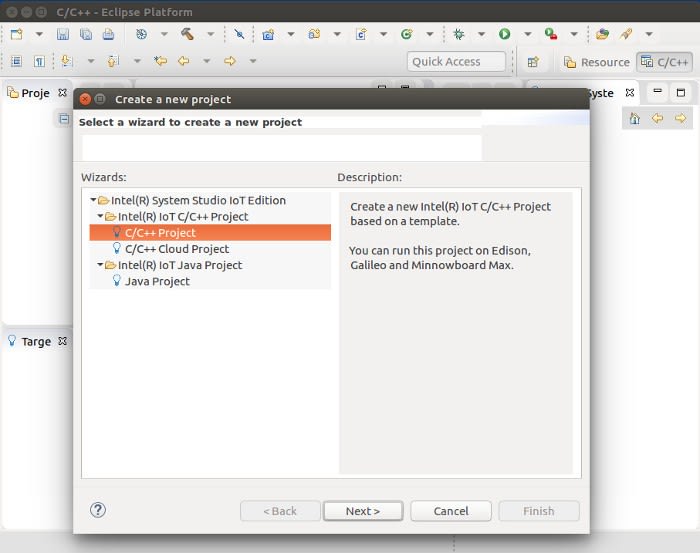
Task: Click the Build configuration gear icon
Action: (141, 34)
